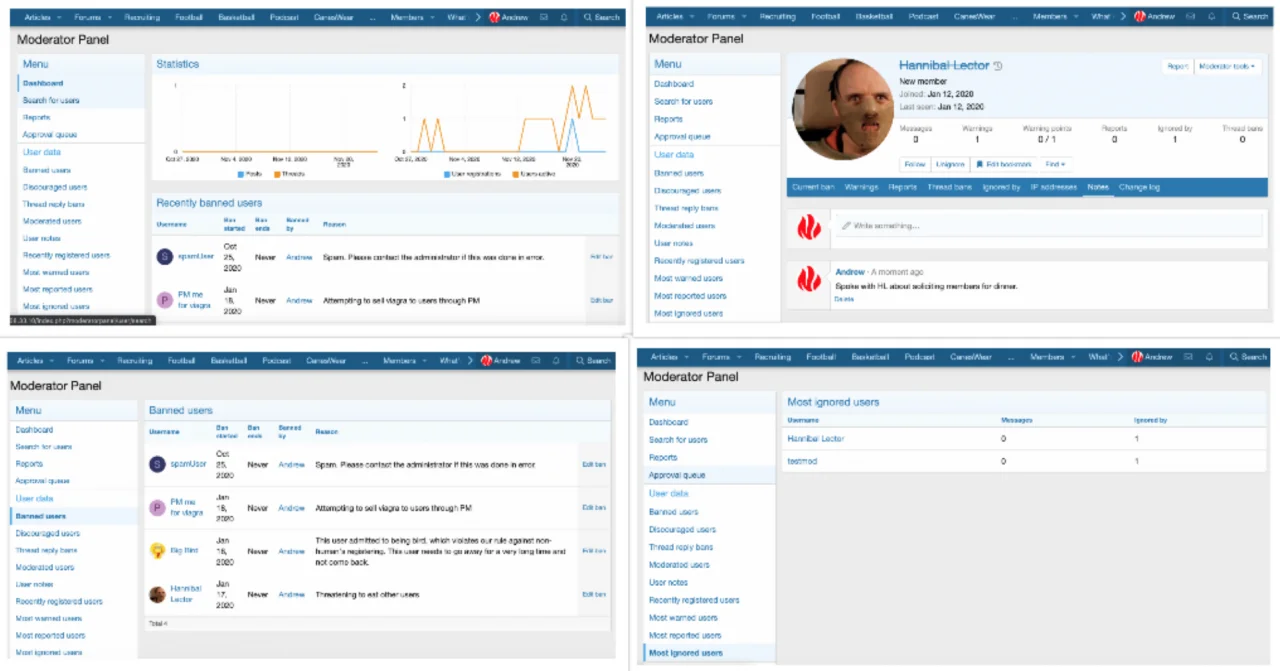Screen dimensions: 1280x671
Task: Click Big Bird's avatar in Banned users
Action: click(157, 551)
